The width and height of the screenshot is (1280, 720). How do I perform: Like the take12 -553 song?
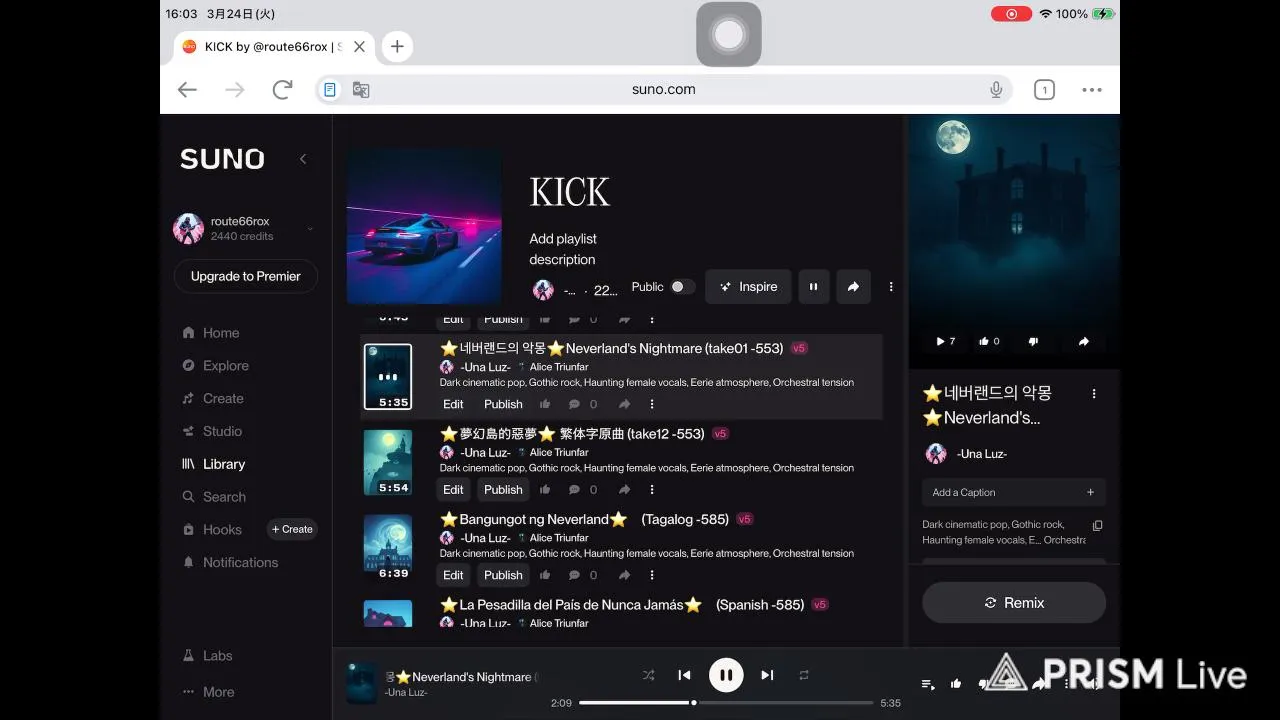(x=545, y=490)
